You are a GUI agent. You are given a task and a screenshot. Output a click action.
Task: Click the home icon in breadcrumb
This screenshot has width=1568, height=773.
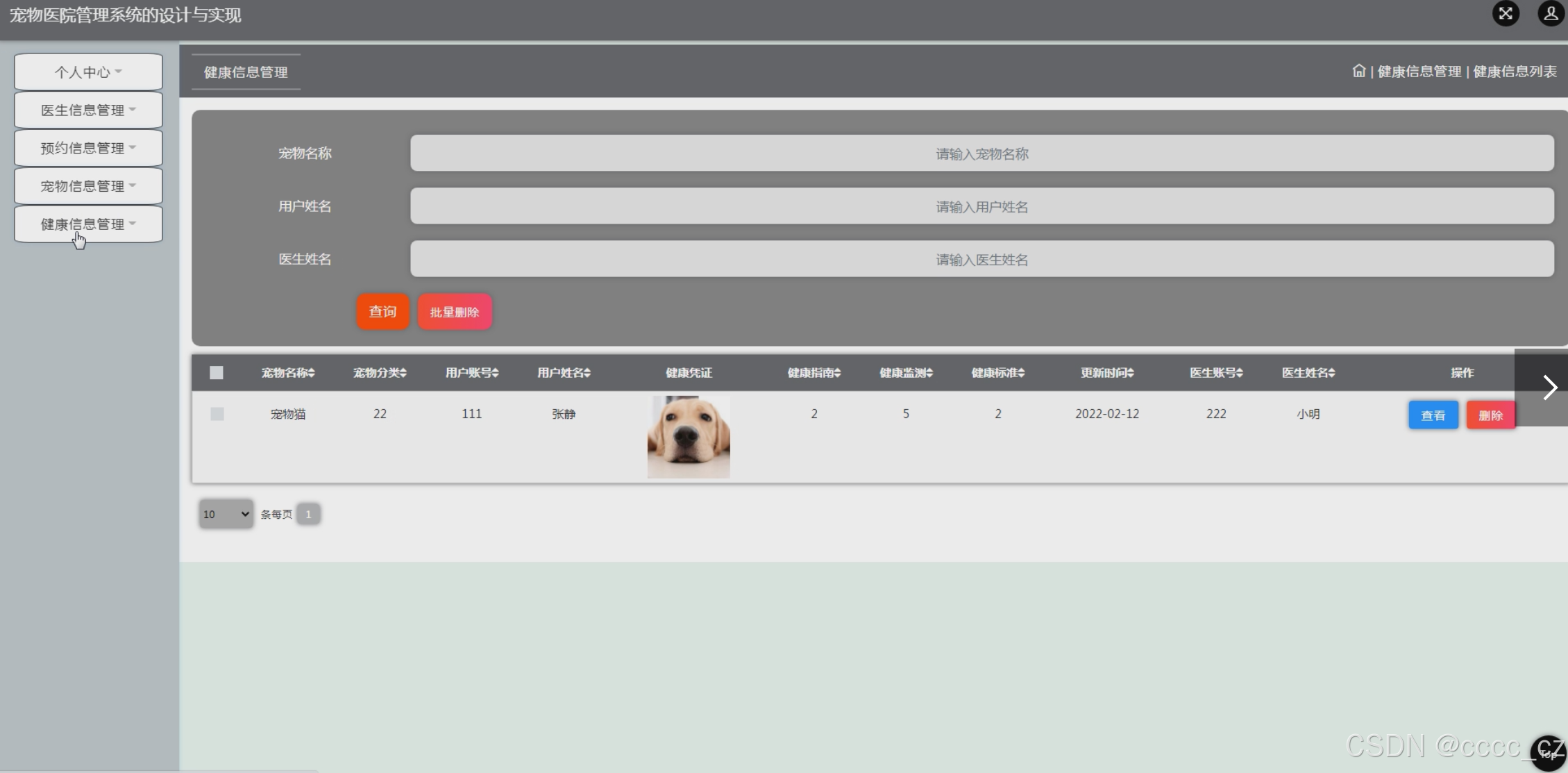[x=1358, y=71]
